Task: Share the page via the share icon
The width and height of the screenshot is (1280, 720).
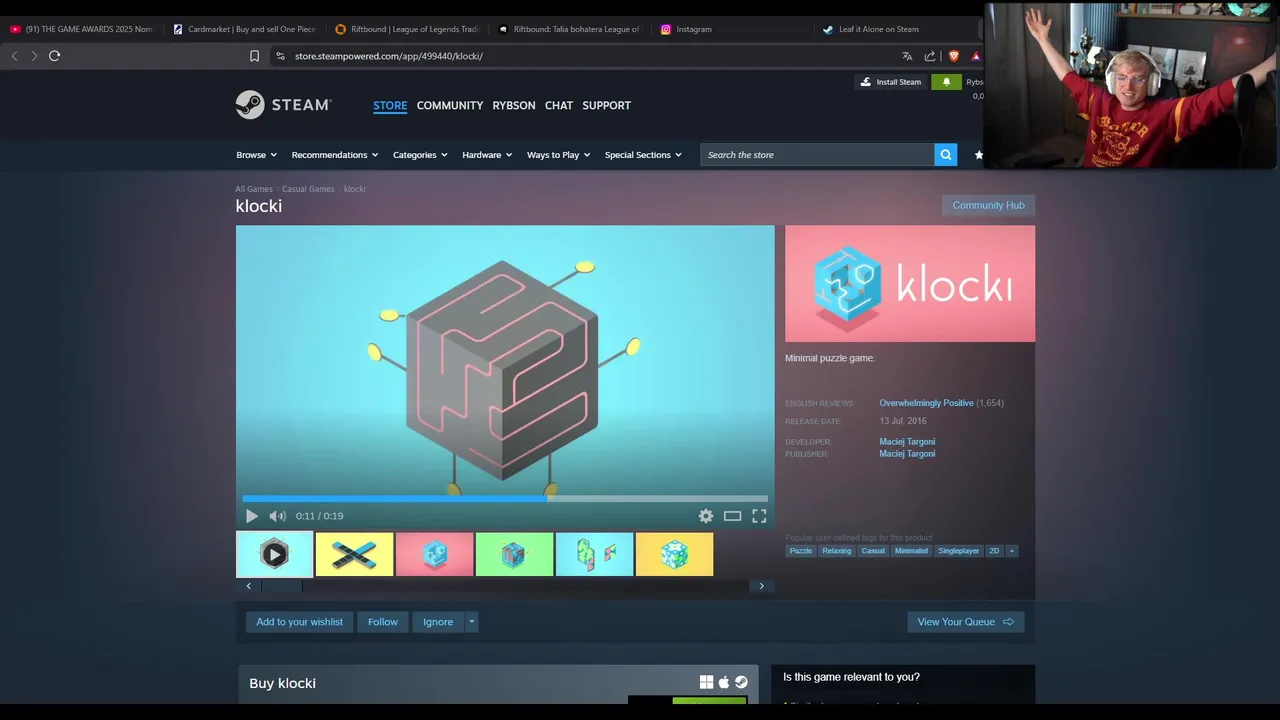Action: point(930,56)
